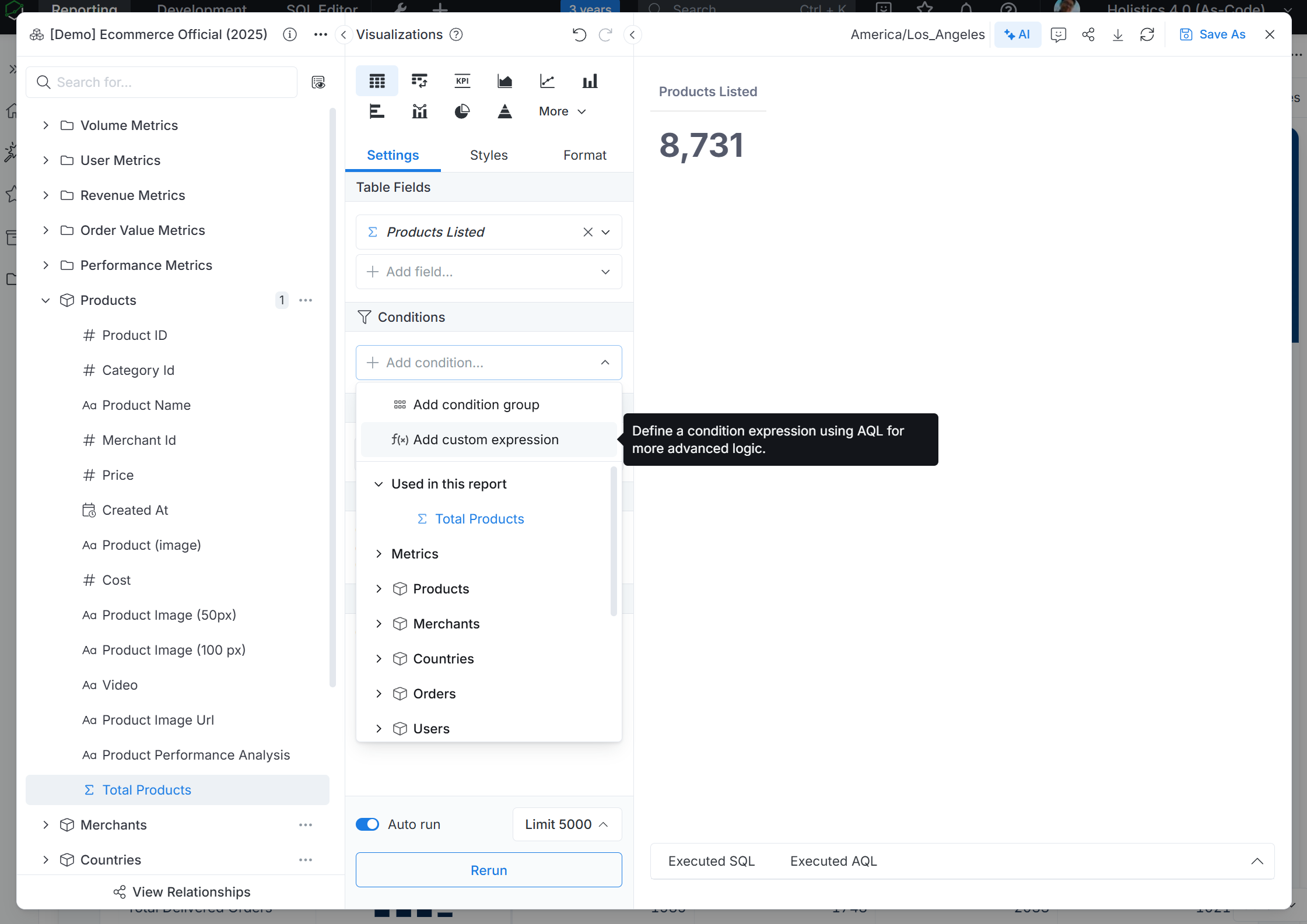Select the KPI metric visualization icon

pos(462,81)
